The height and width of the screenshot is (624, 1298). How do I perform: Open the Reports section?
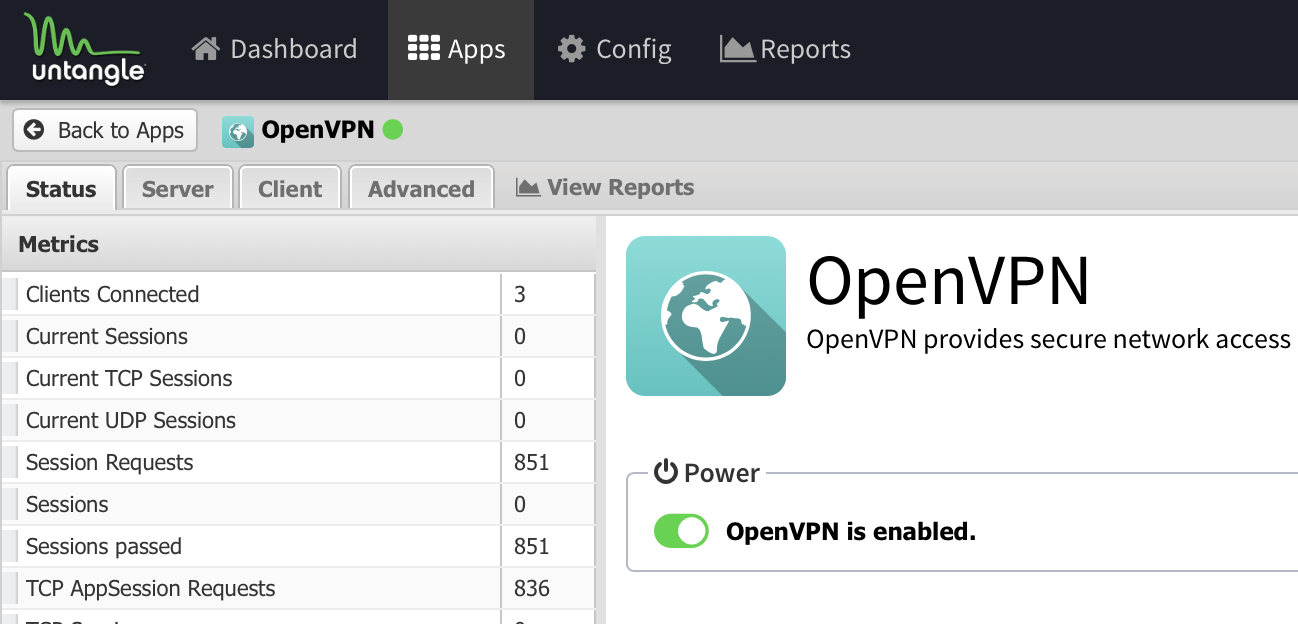pos(786,49)
